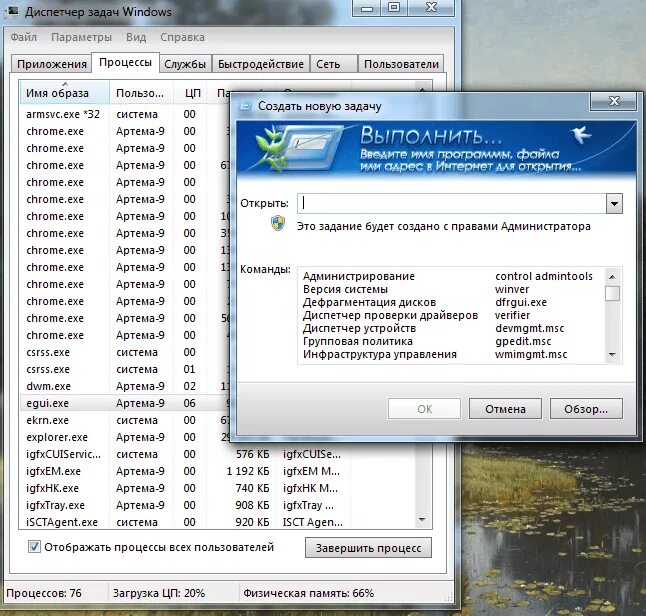This screenshot has height=616, width=646.
Task: Select the Версия системы command row
Action: click(x=452, y=289)
